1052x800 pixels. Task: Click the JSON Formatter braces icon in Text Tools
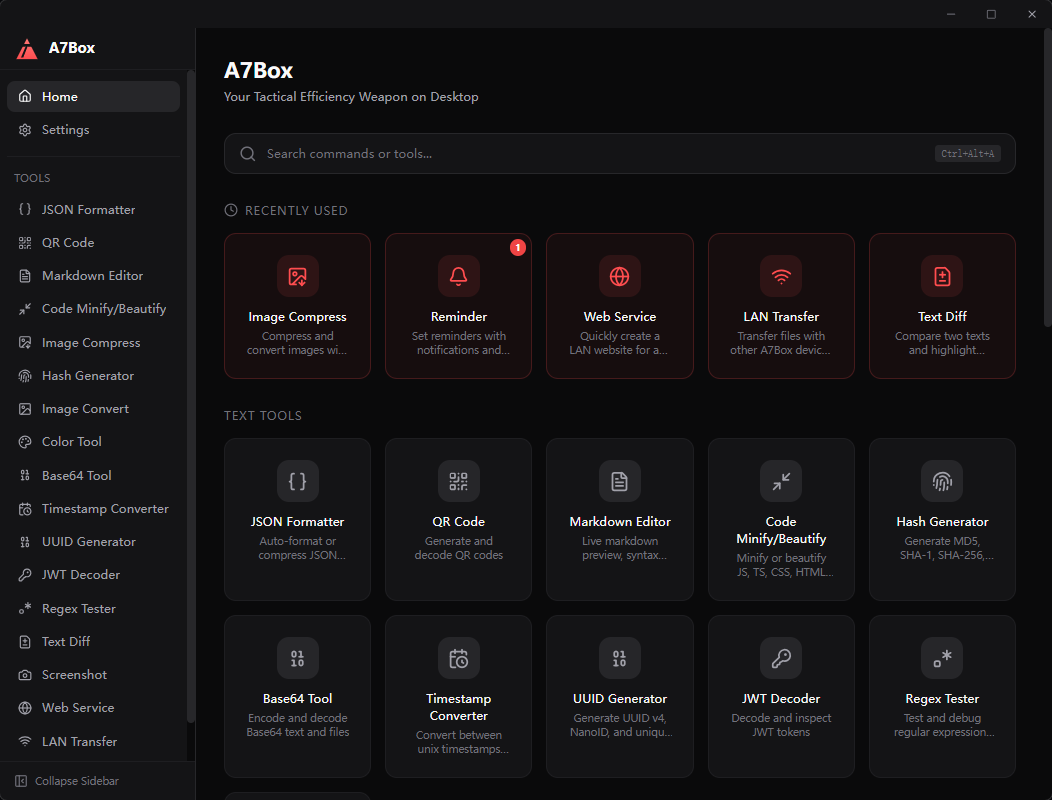pos(297,481)
